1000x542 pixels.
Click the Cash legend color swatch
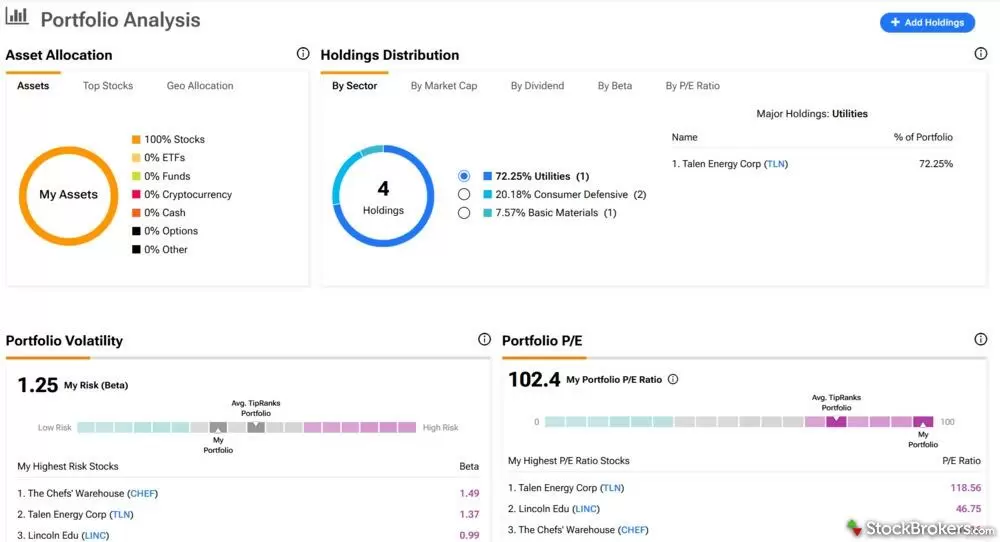tap(136, 212)
